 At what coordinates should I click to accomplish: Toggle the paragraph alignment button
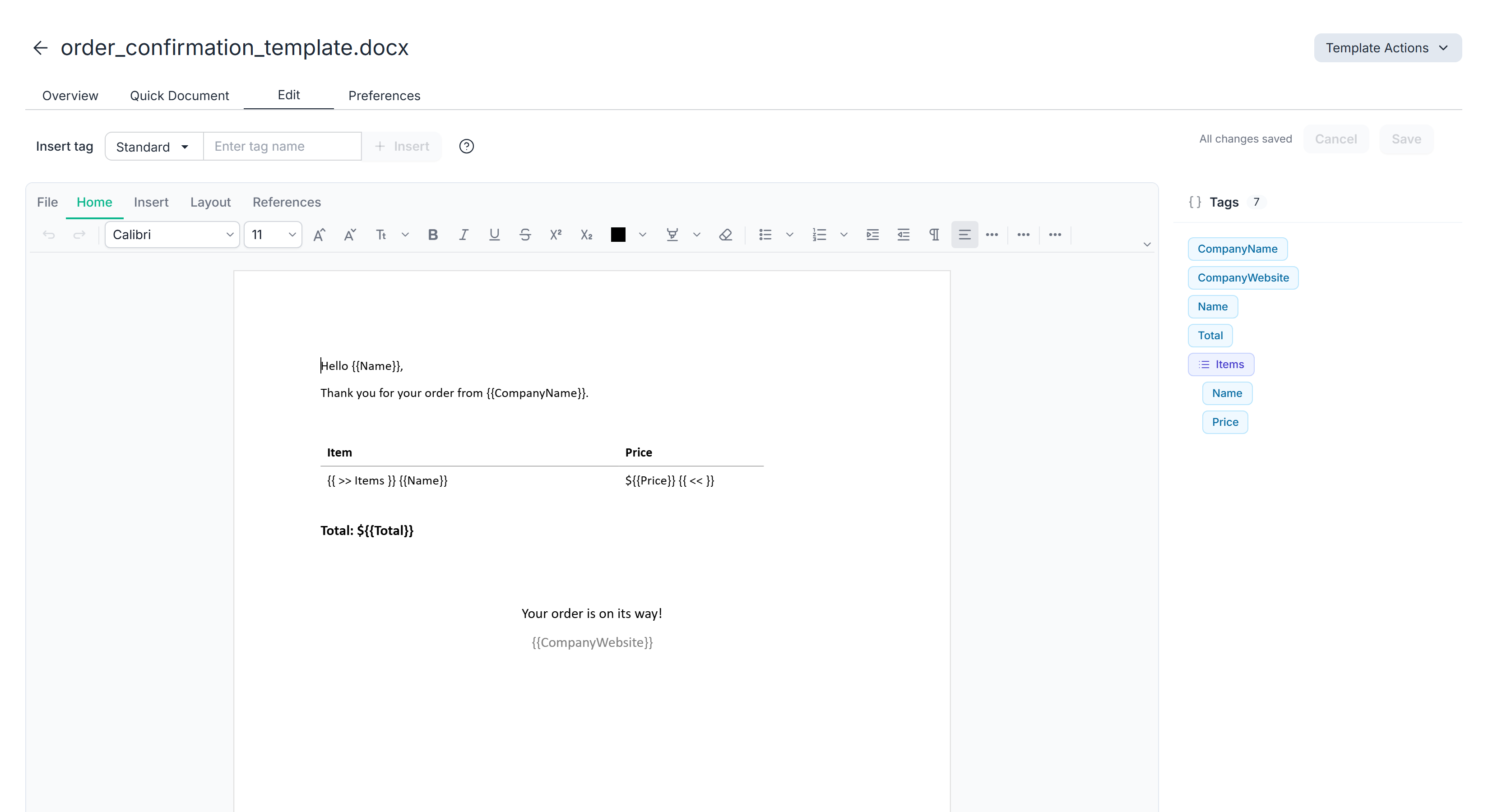(964, 234)
